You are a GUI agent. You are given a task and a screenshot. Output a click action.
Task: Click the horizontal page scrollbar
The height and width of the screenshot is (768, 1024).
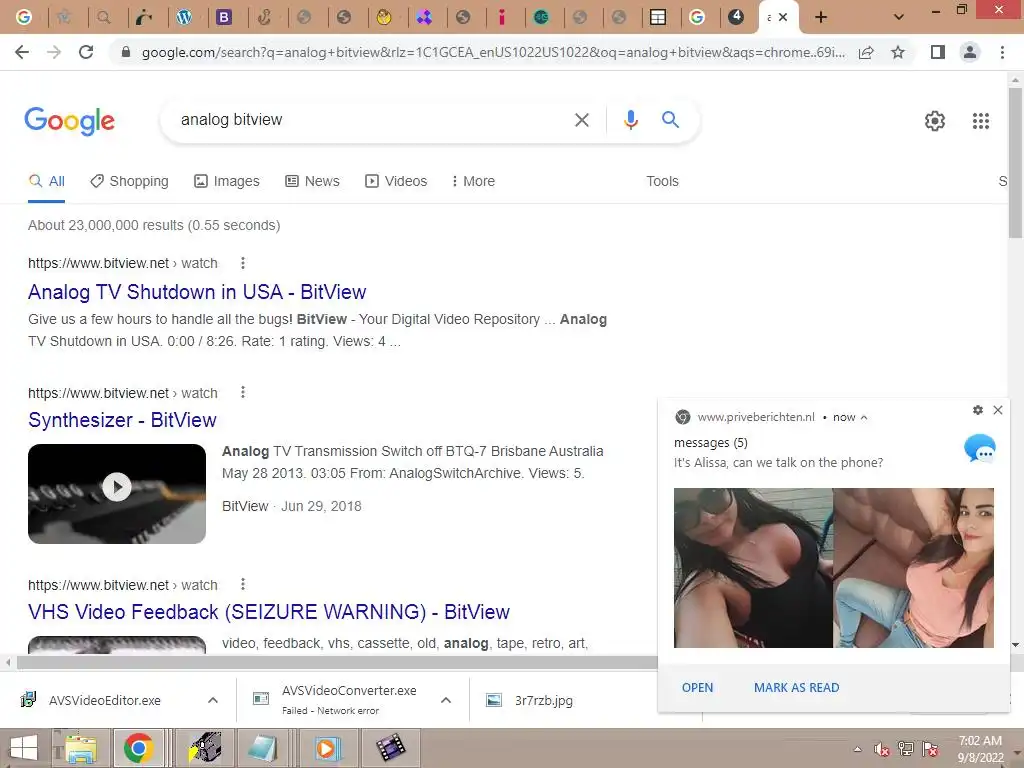click(x=337, y=663)
